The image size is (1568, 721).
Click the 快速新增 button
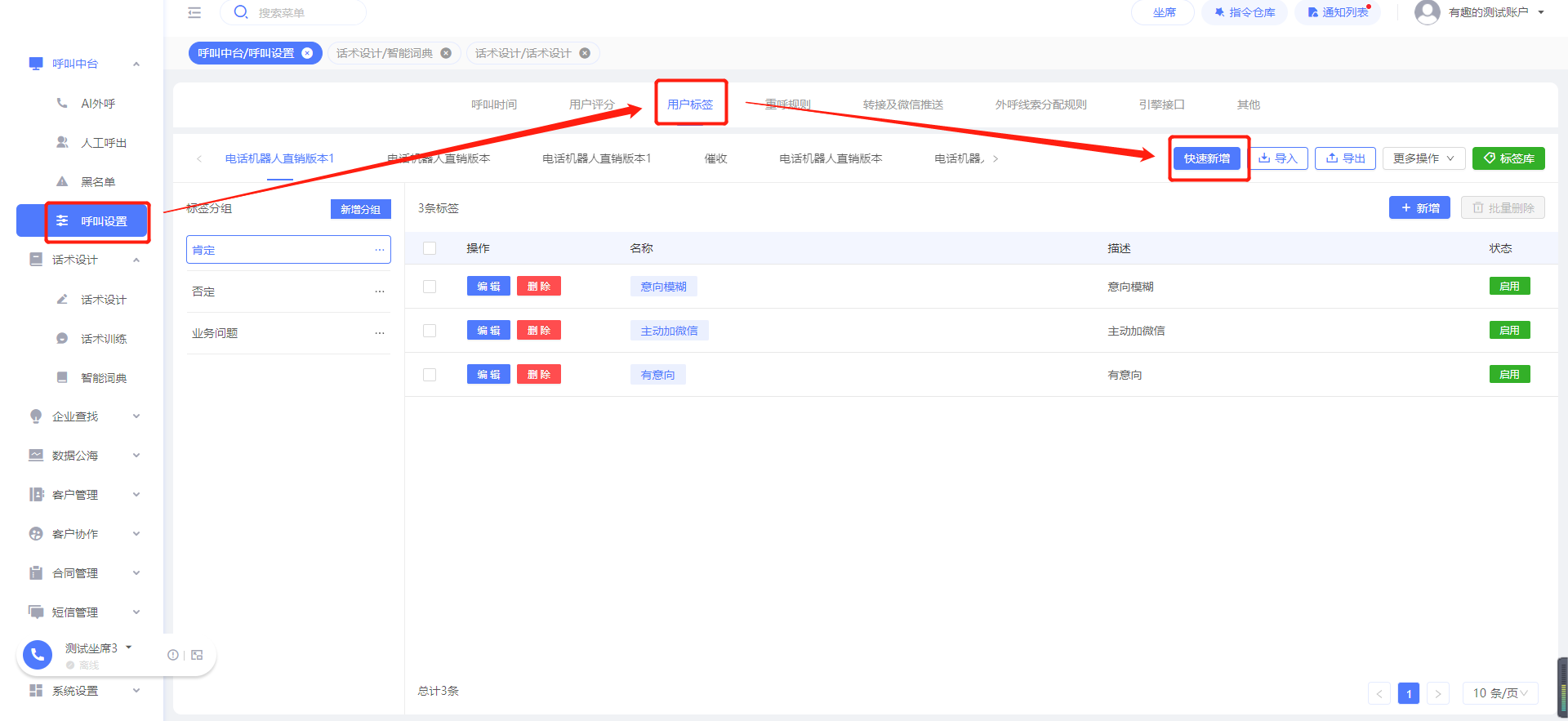click(1207, 158)
